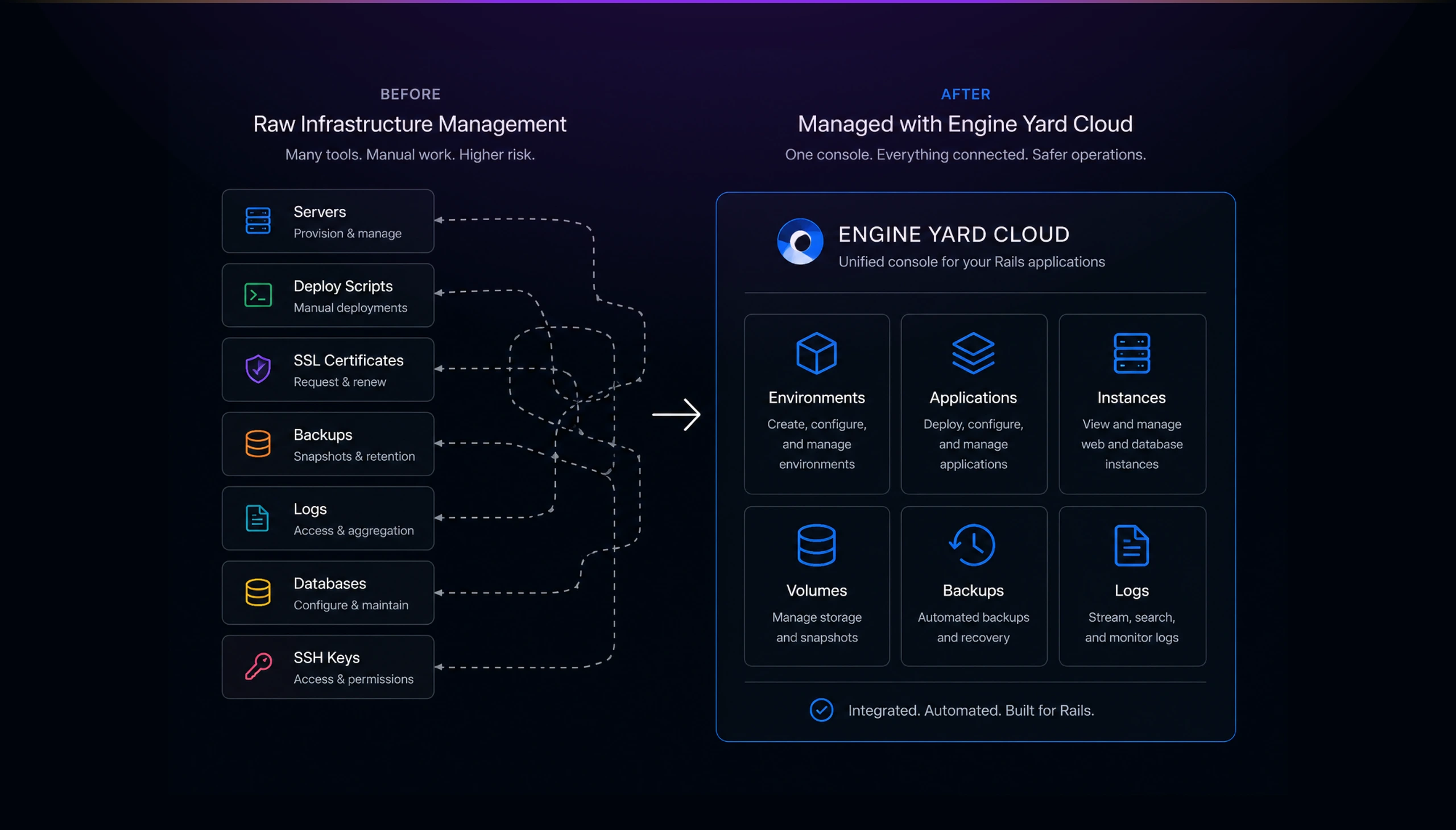Open the Environments card title

click(816, 397)
